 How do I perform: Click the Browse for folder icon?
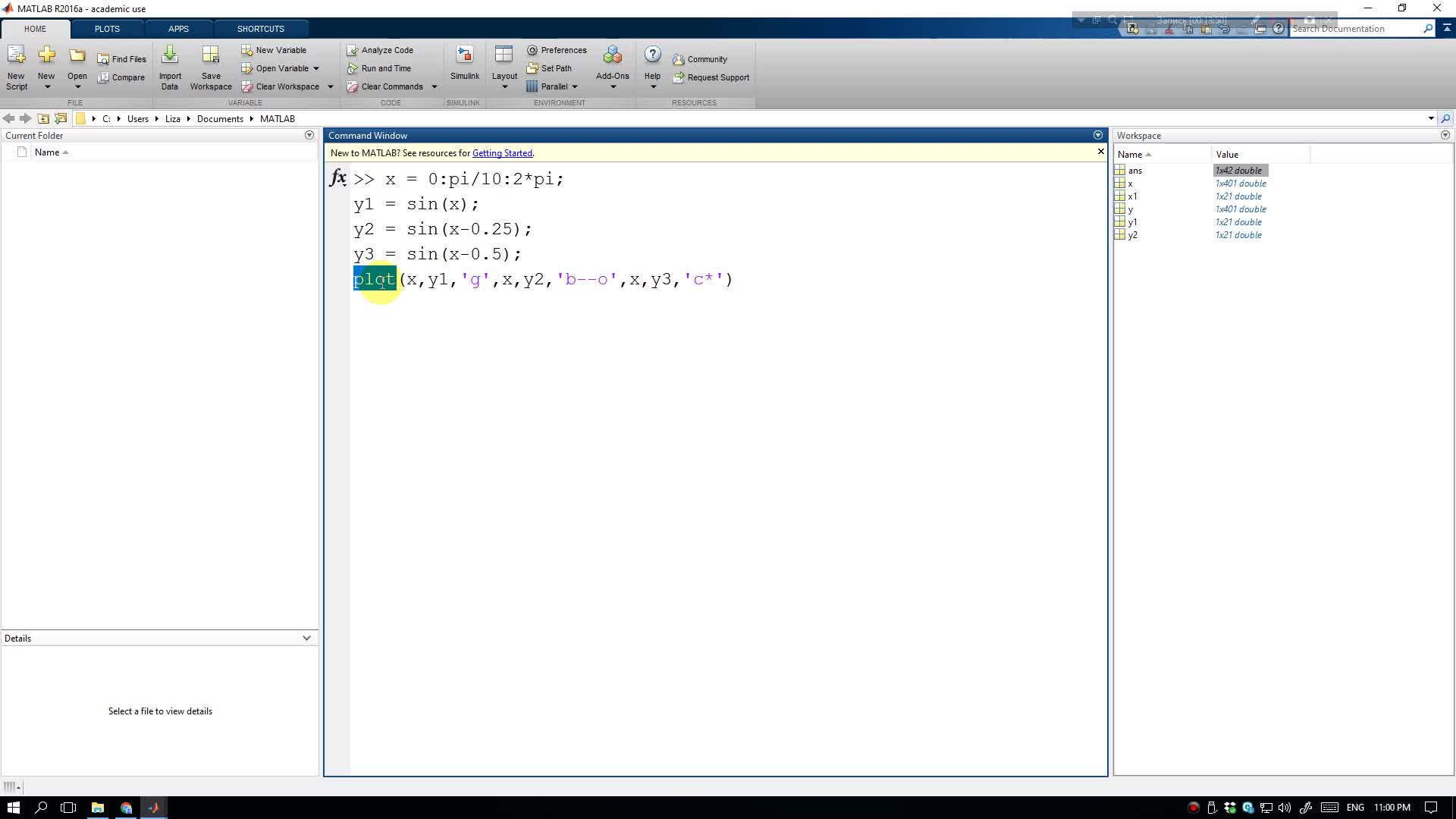(61, 118)
